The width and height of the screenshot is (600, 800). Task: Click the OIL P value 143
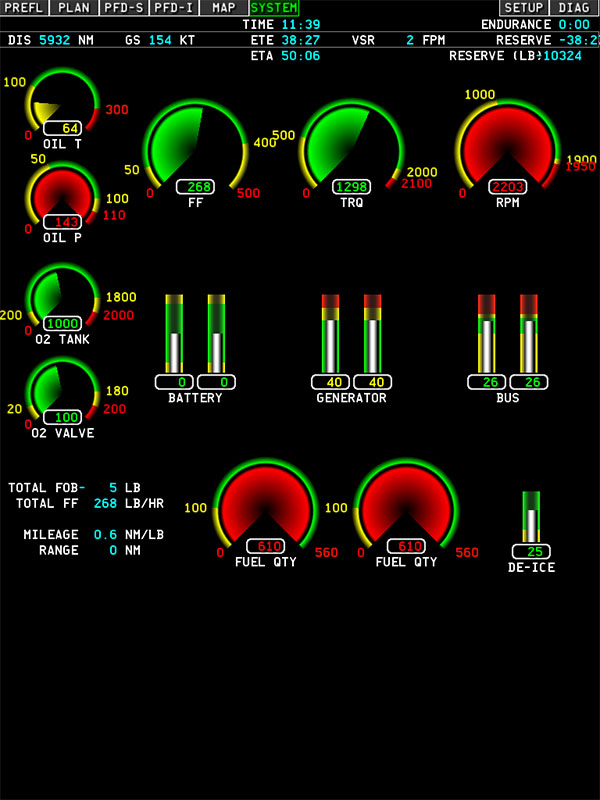point(62,222)
